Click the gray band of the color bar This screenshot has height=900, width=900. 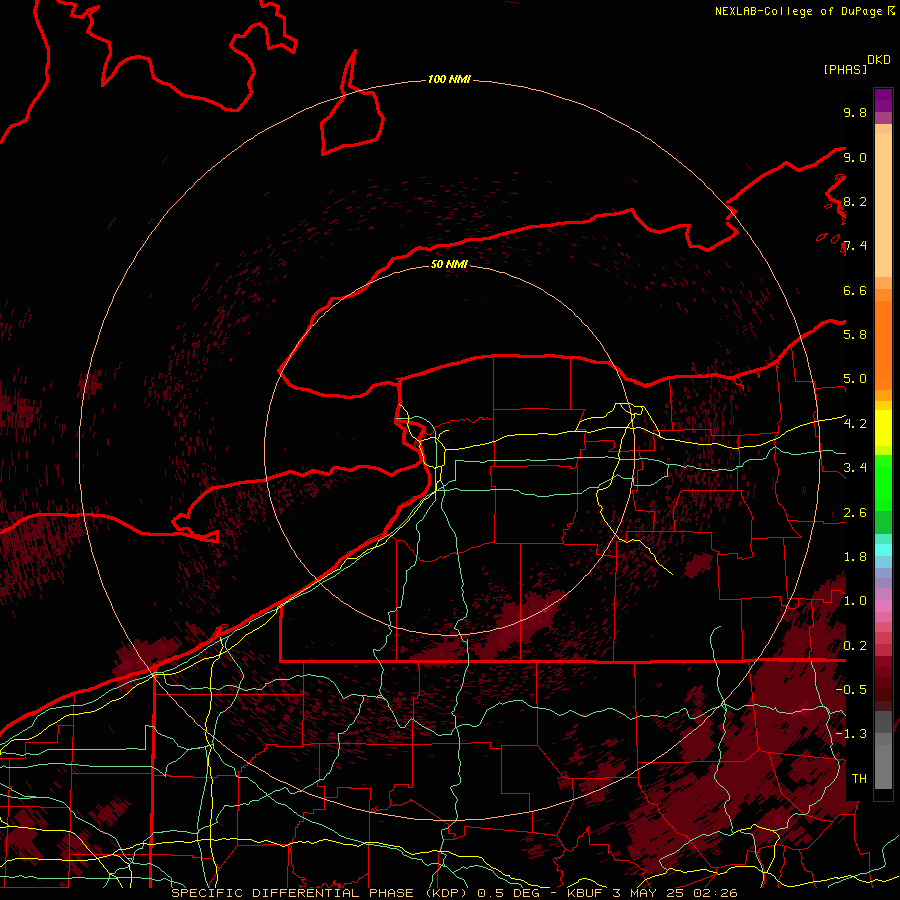883,750
